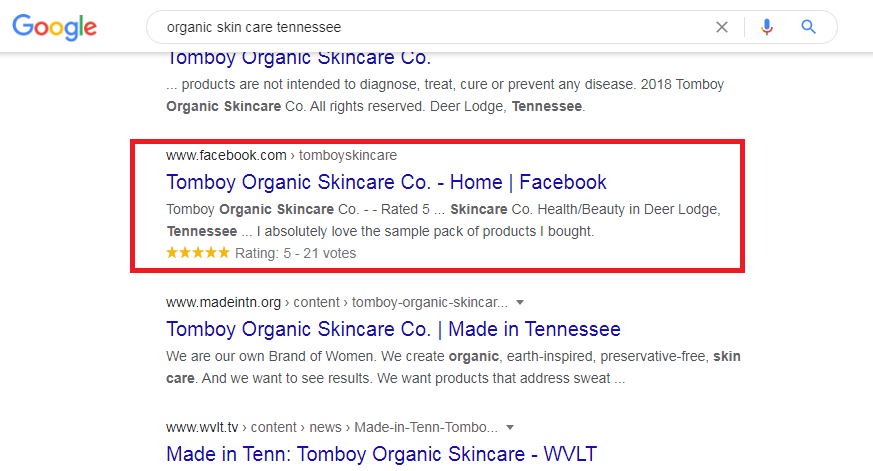Click the www.facebook.com › tomboyskincare breadcrumb
Viewport: 873px width, 471px height.
pos(281,155)
